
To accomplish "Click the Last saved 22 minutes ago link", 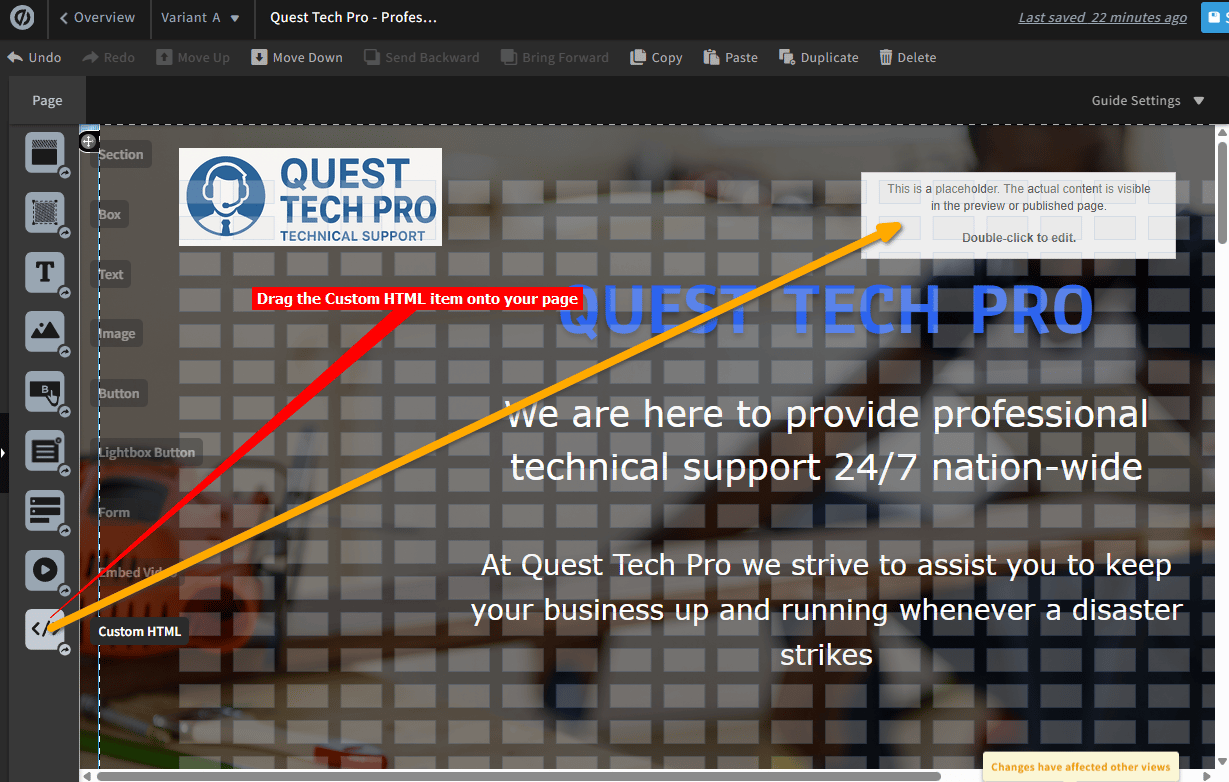I will [1103, 17].
